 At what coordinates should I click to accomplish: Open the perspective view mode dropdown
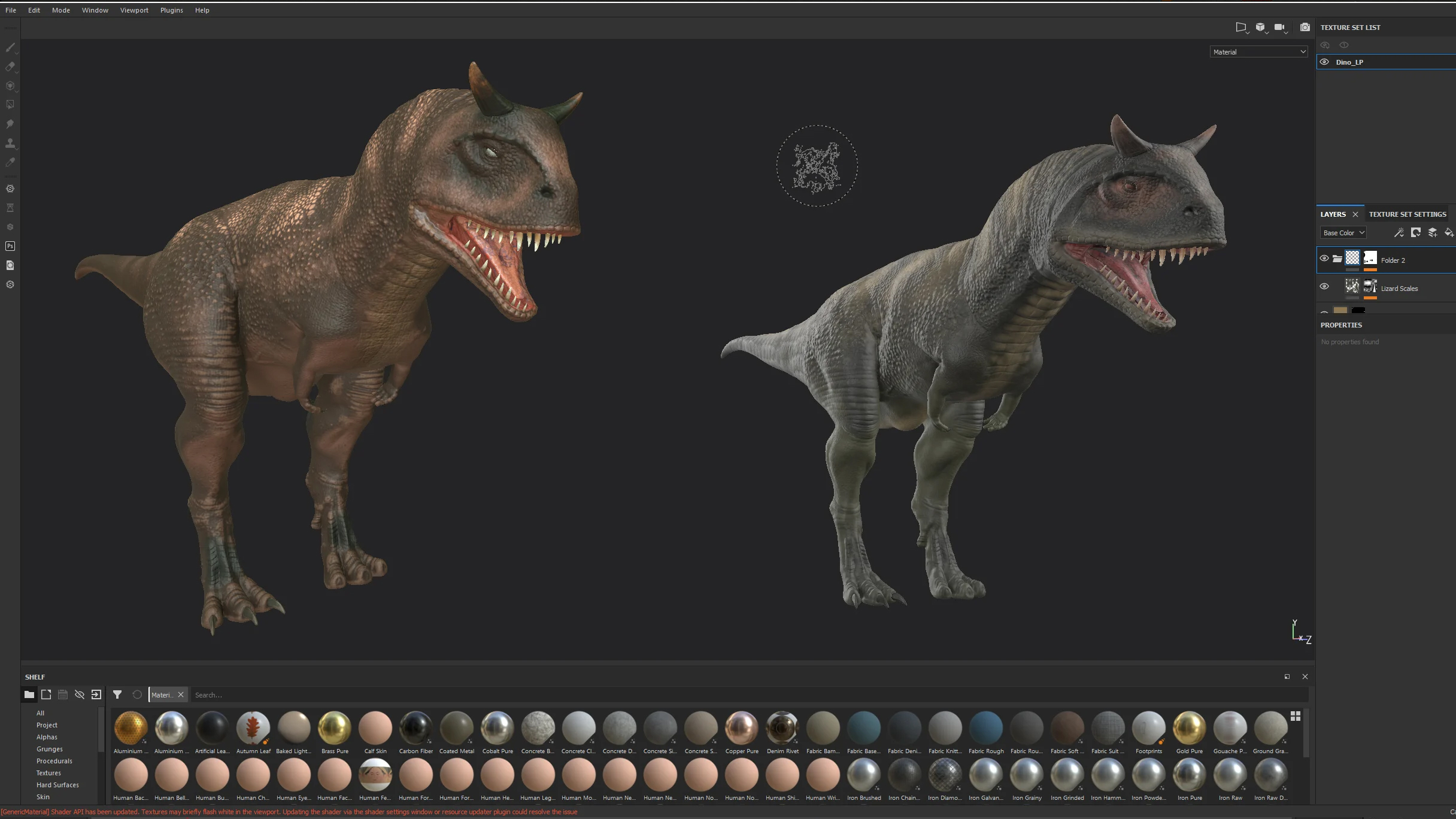(1242, 28)
